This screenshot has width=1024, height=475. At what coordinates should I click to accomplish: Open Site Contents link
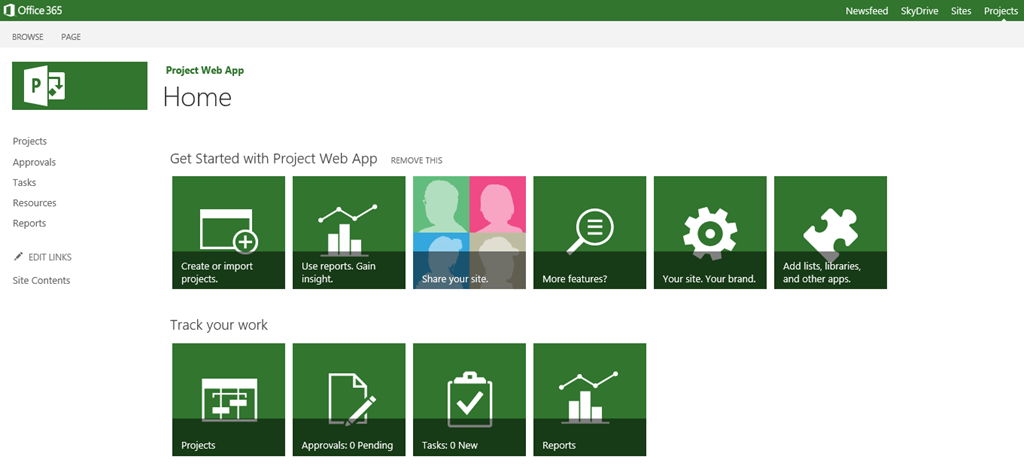click(x=41, y=280)
